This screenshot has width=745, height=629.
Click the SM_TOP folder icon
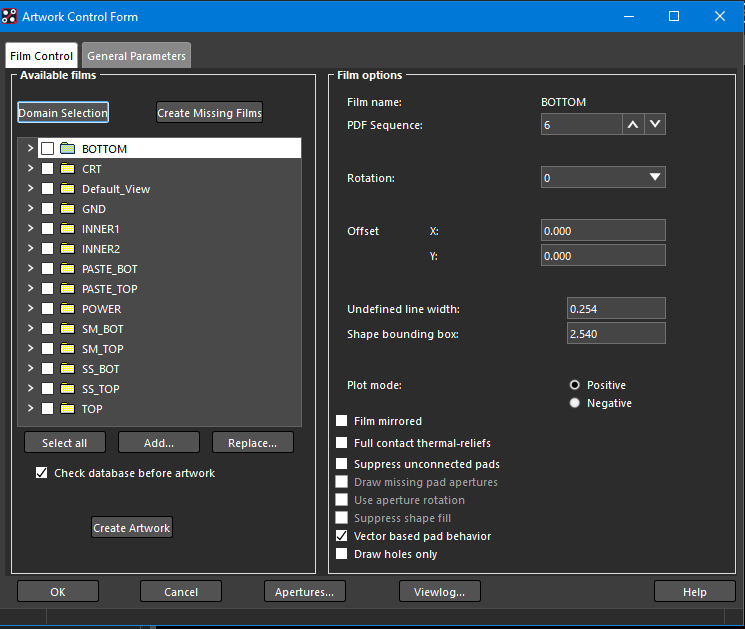67,349
